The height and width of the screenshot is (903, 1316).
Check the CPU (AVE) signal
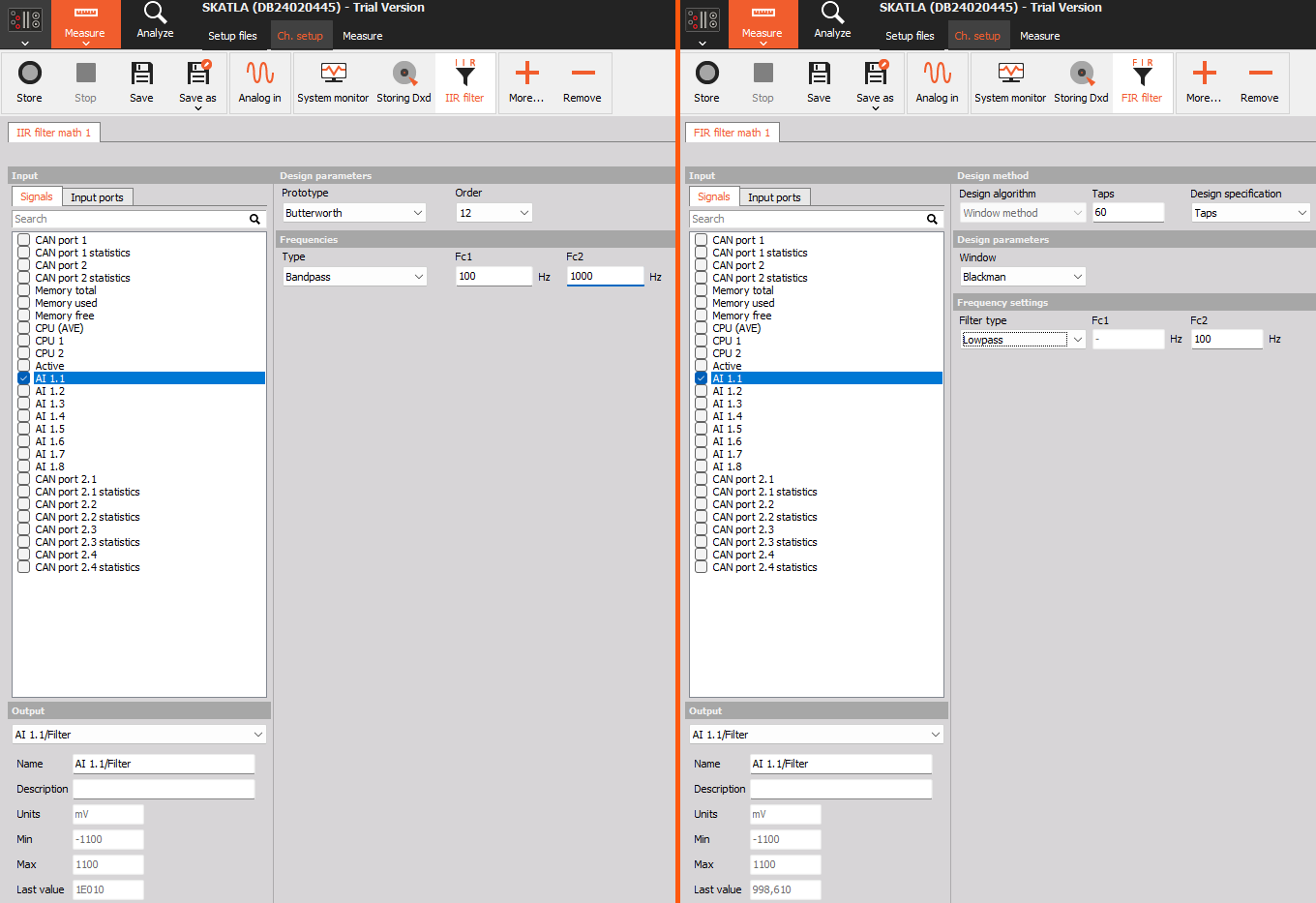pyautogui.click(x=22, y=328)
